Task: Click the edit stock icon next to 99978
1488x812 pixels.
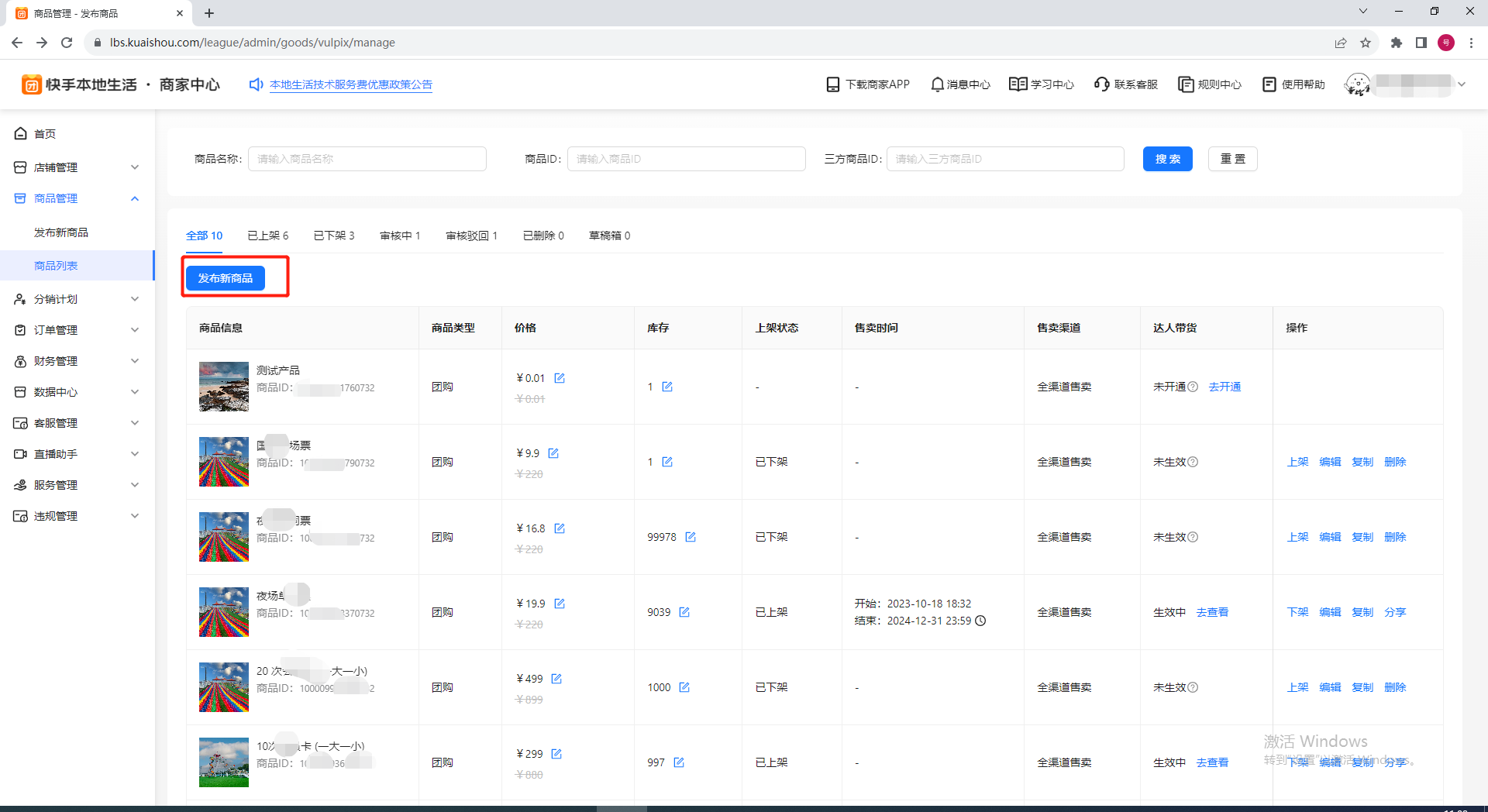Action: (x=691, y=537)
